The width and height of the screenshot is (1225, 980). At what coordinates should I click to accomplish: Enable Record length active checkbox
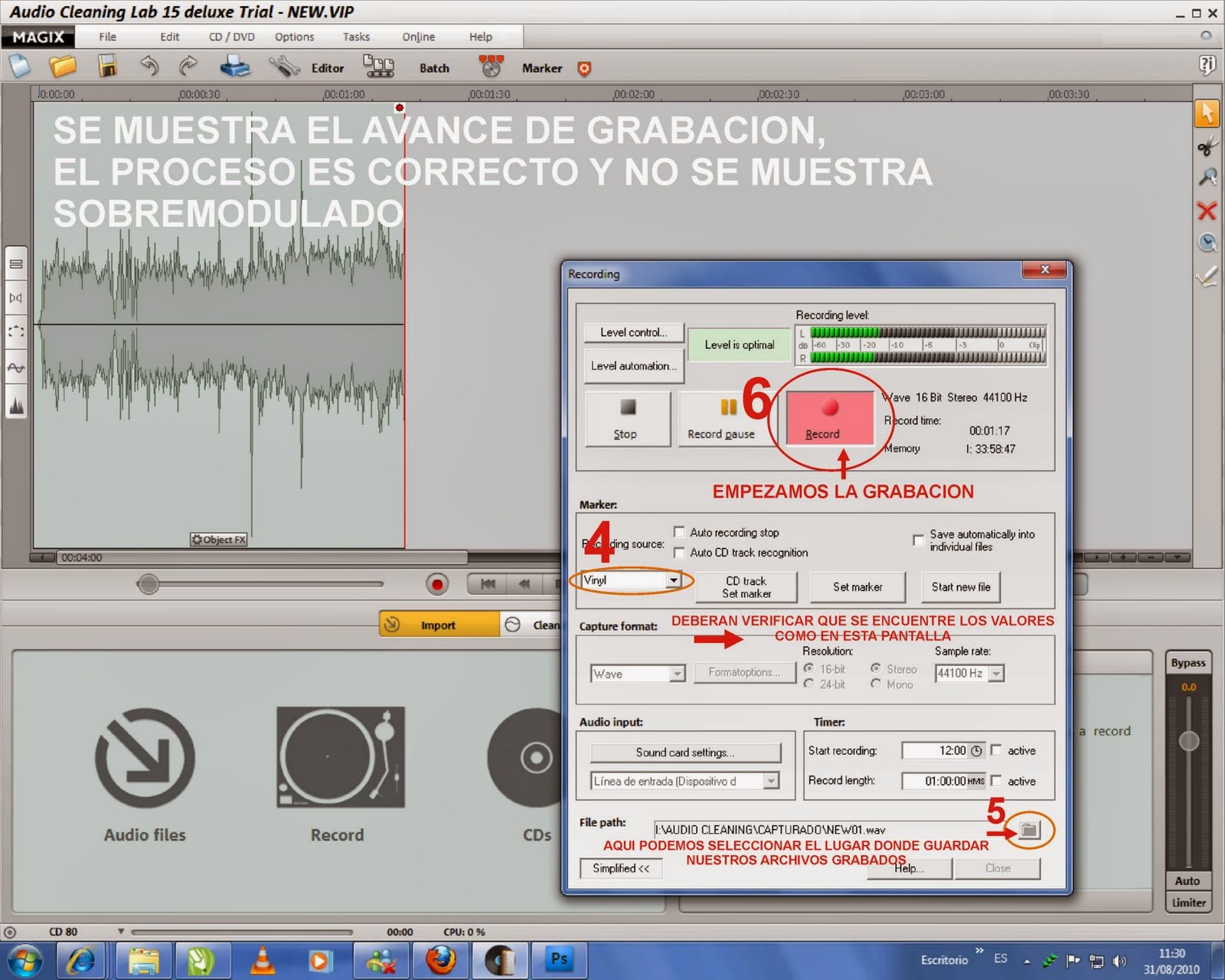click(996, 781)
